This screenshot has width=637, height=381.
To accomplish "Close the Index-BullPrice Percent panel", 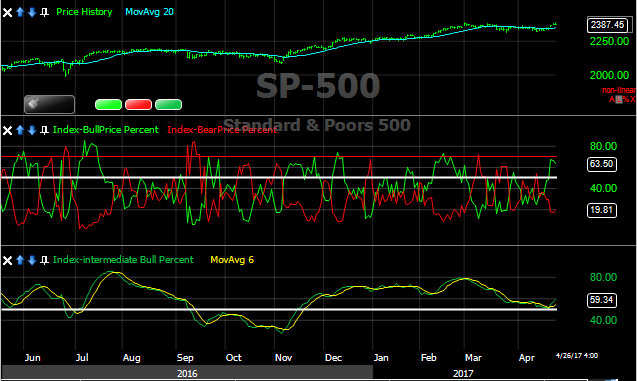I will tap(7, 130).
